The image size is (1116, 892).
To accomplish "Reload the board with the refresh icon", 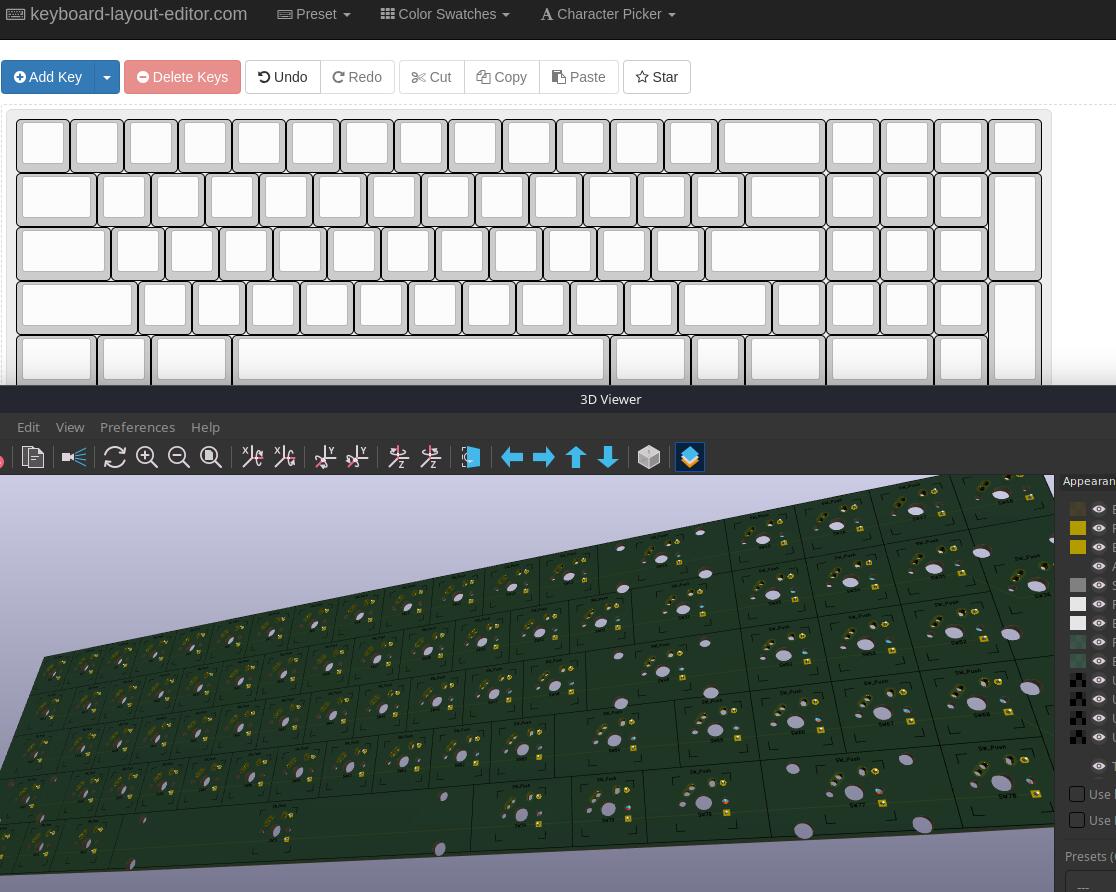I will pyautogui.click(x=115, y=457).
